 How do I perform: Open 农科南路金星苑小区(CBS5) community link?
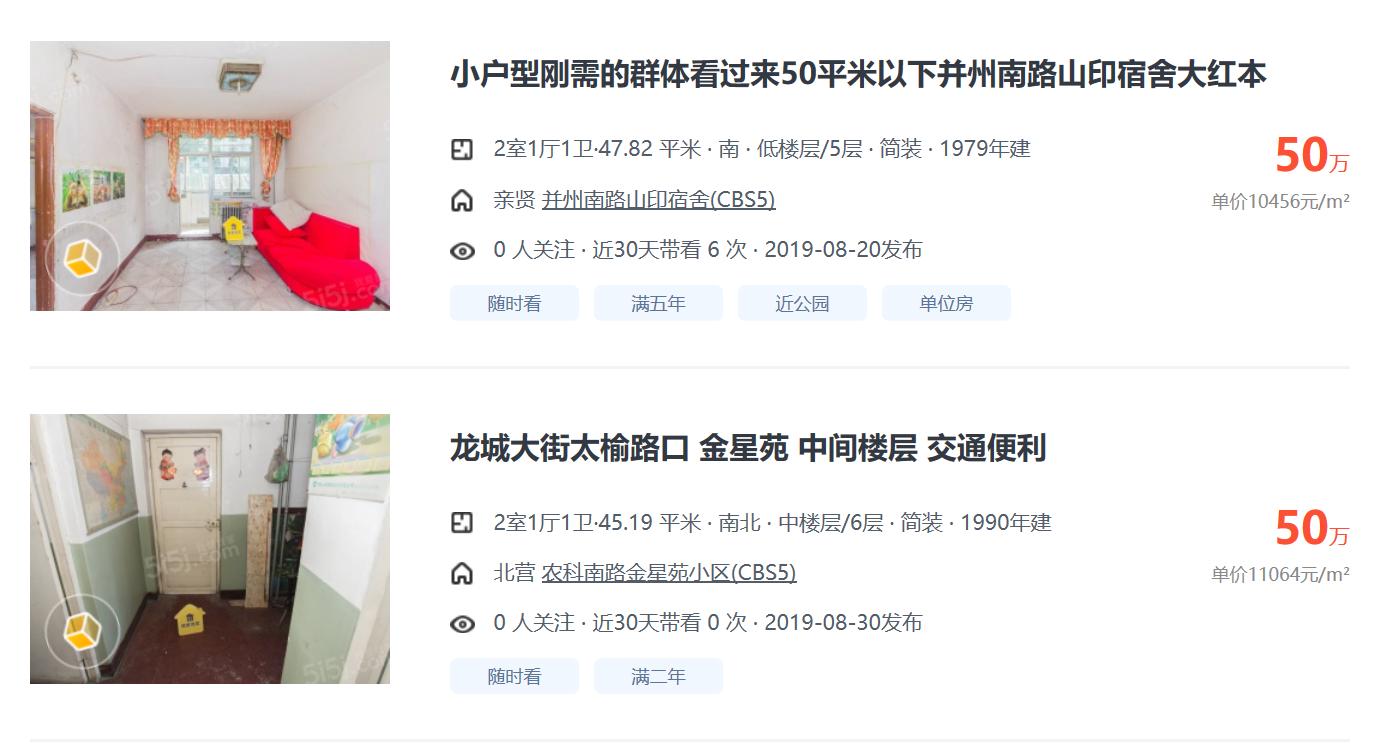(669, 573)
